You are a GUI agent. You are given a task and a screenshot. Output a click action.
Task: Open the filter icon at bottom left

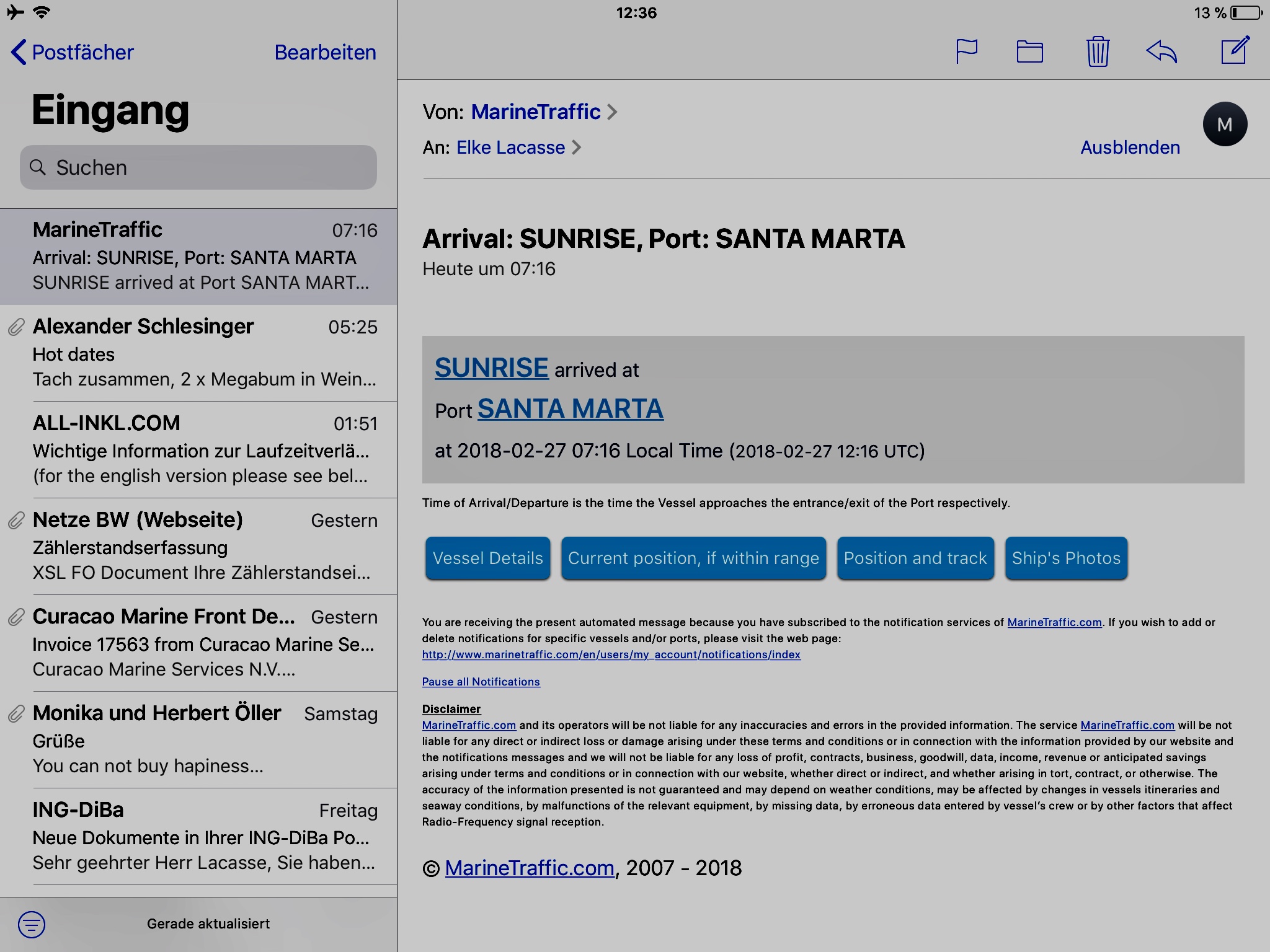(32, 924)
